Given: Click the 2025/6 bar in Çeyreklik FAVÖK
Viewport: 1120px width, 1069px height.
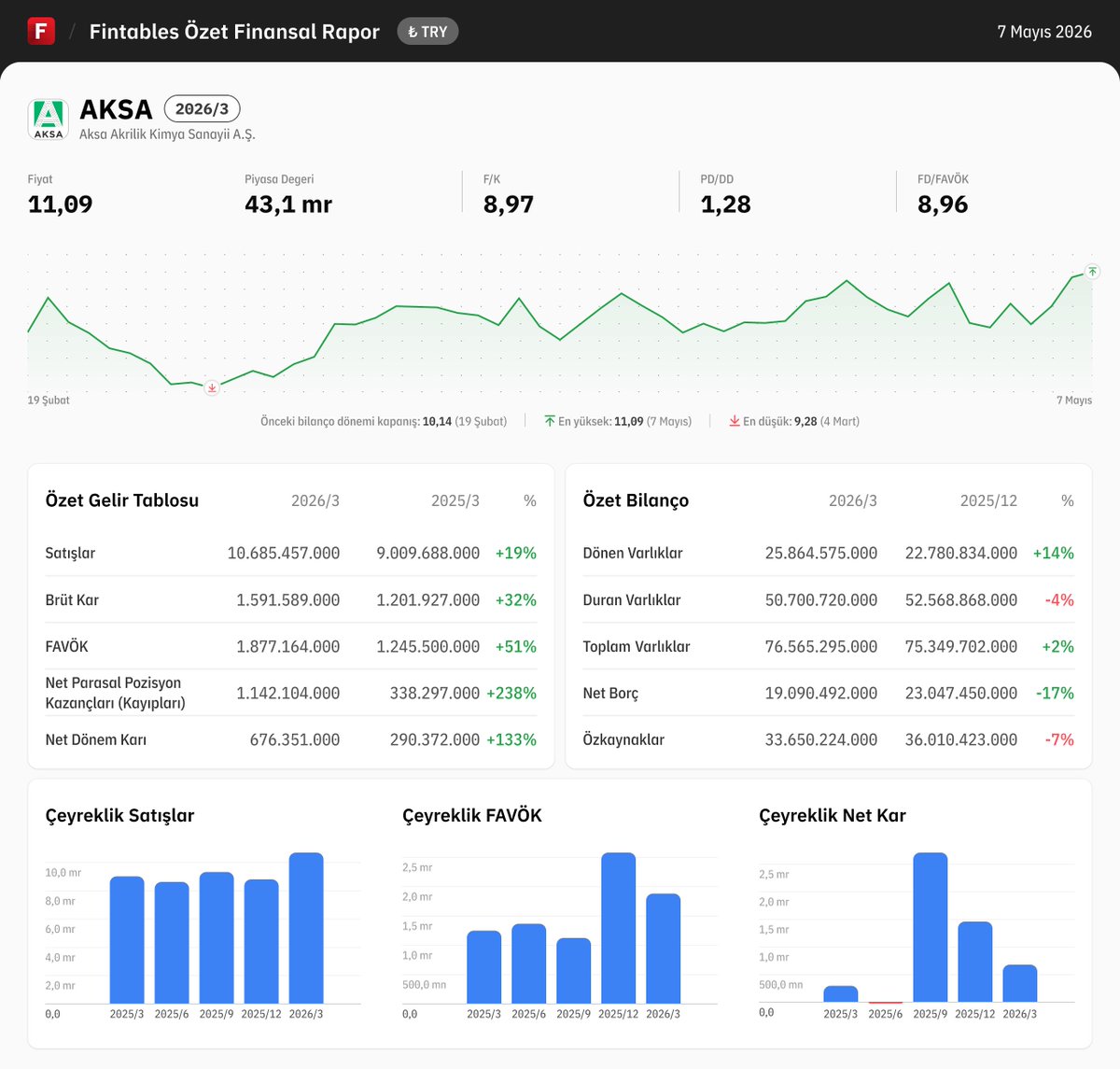Looking at the screenshot, I should [529, 964].
